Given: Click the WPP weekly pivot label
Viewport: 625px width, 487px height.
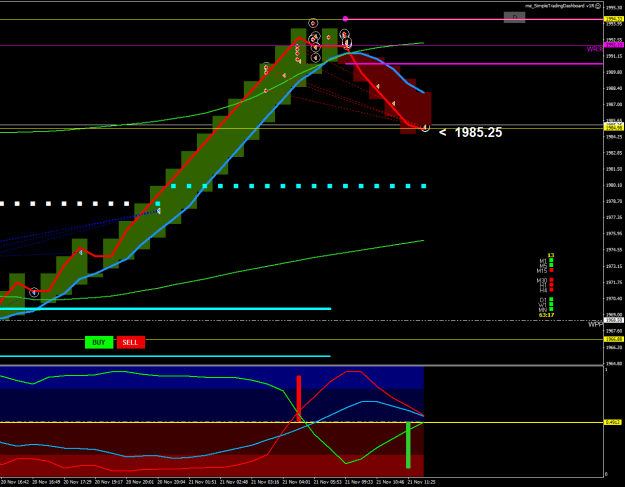Looking at the screenshot, I should (x=596, y=325).
